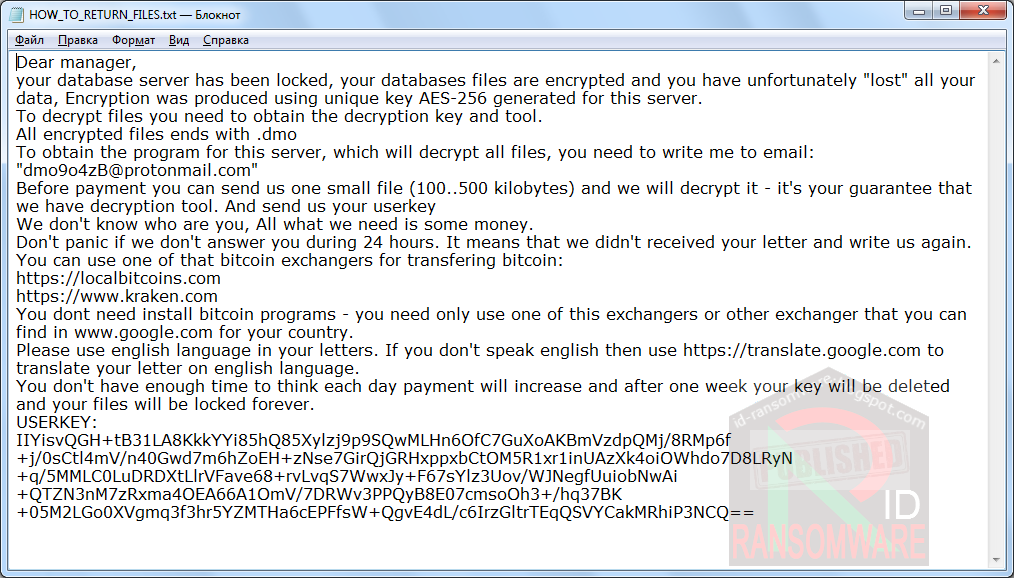Click the https://translate.google.com text

pos(801,350)
